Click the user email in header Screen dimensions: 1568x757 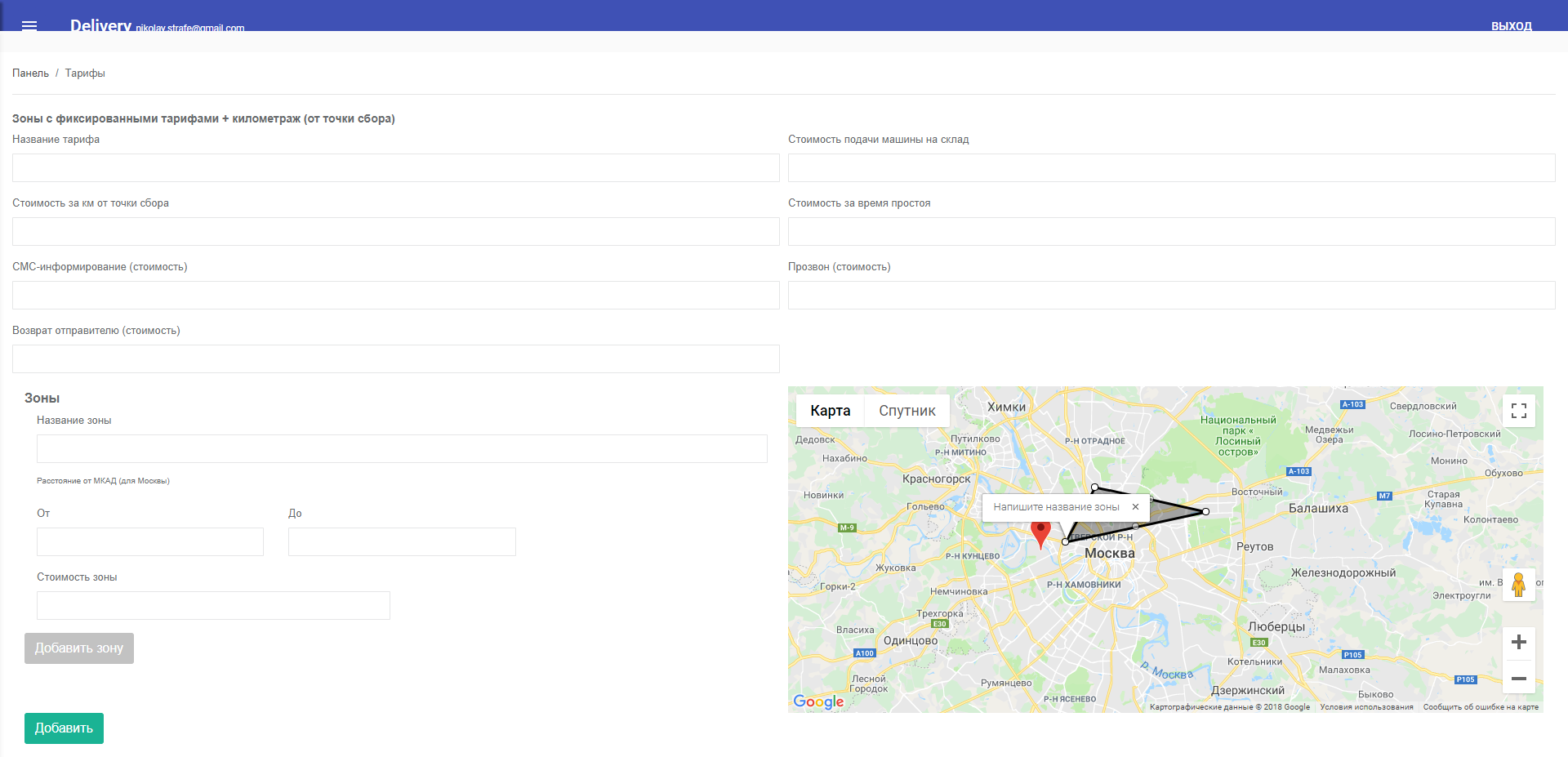coord(190,29)
